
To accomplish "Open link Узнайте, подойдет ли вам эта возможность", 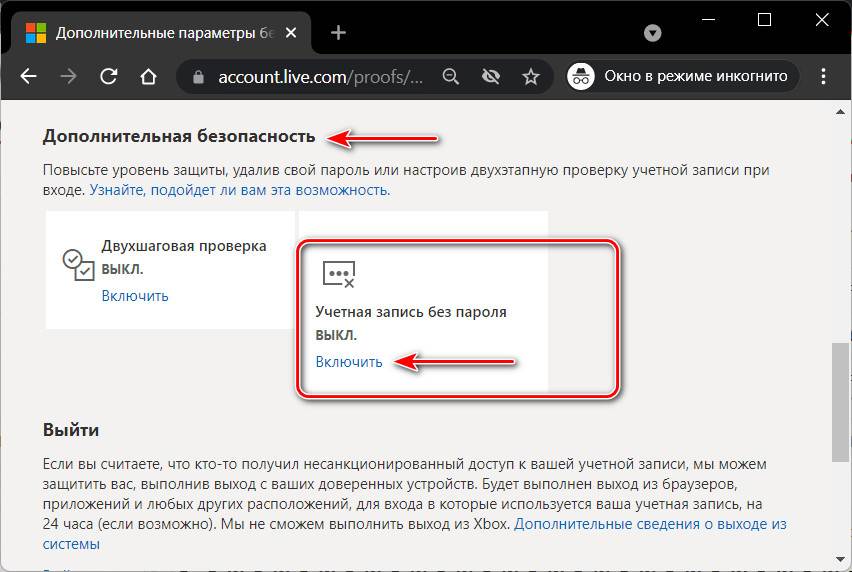I will pos(240,189).
